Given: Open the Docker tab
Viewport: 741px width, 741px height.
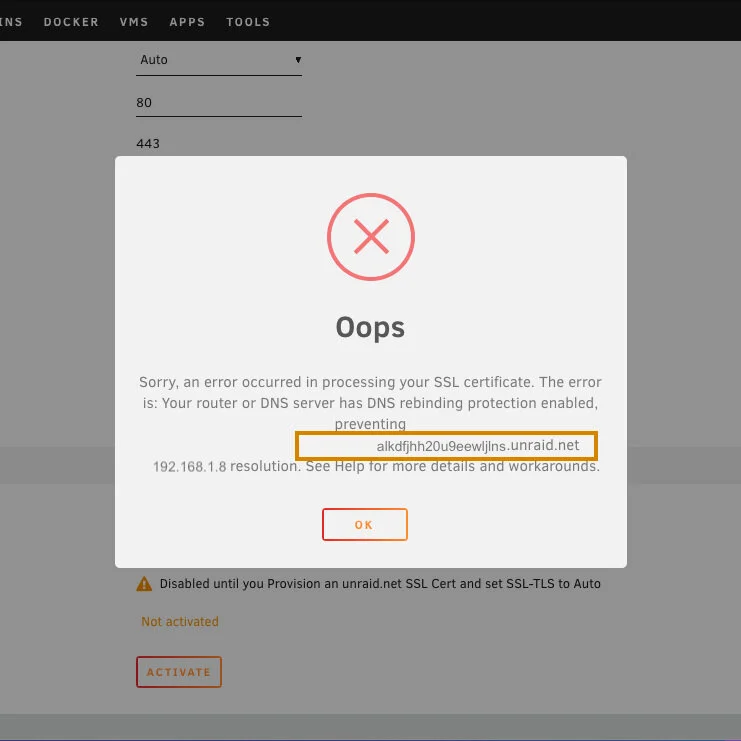Looking at the screenshot, I should pyautogui.click(x=71, y=22).
